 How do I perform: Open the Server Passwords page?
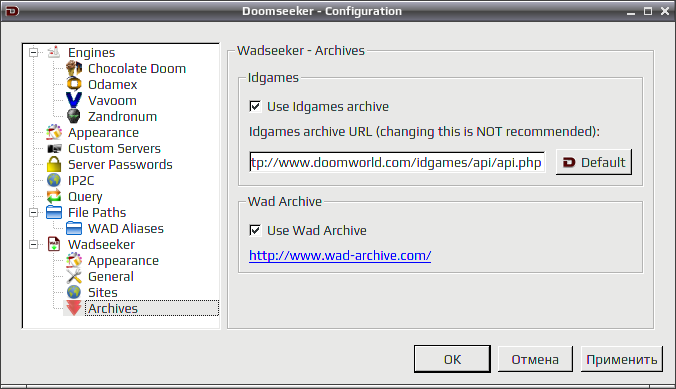coord(120,164)
